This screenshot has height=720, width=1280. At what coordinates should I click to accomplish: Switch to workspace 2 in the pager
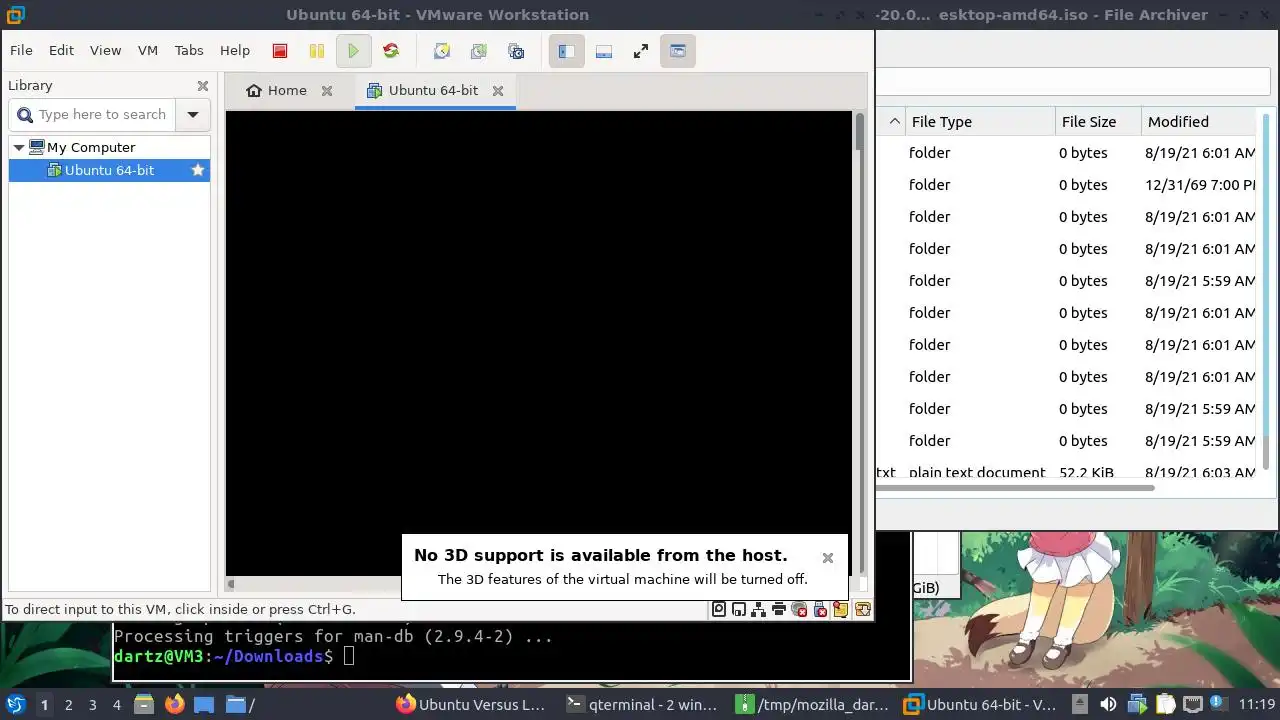click(x=68, y=705)
